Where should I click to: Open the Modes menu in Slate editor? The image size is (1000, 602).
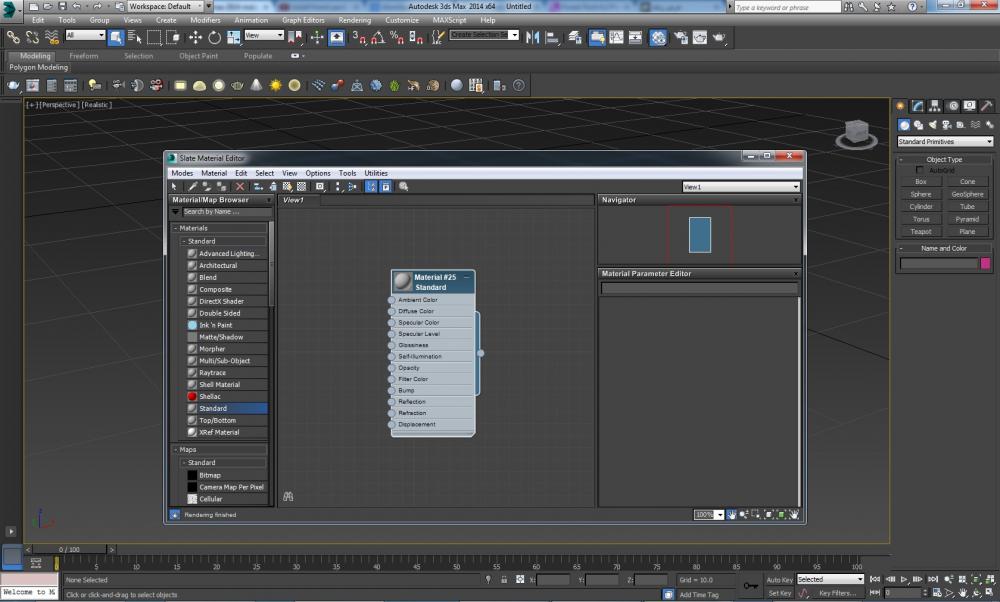(182, 173)
